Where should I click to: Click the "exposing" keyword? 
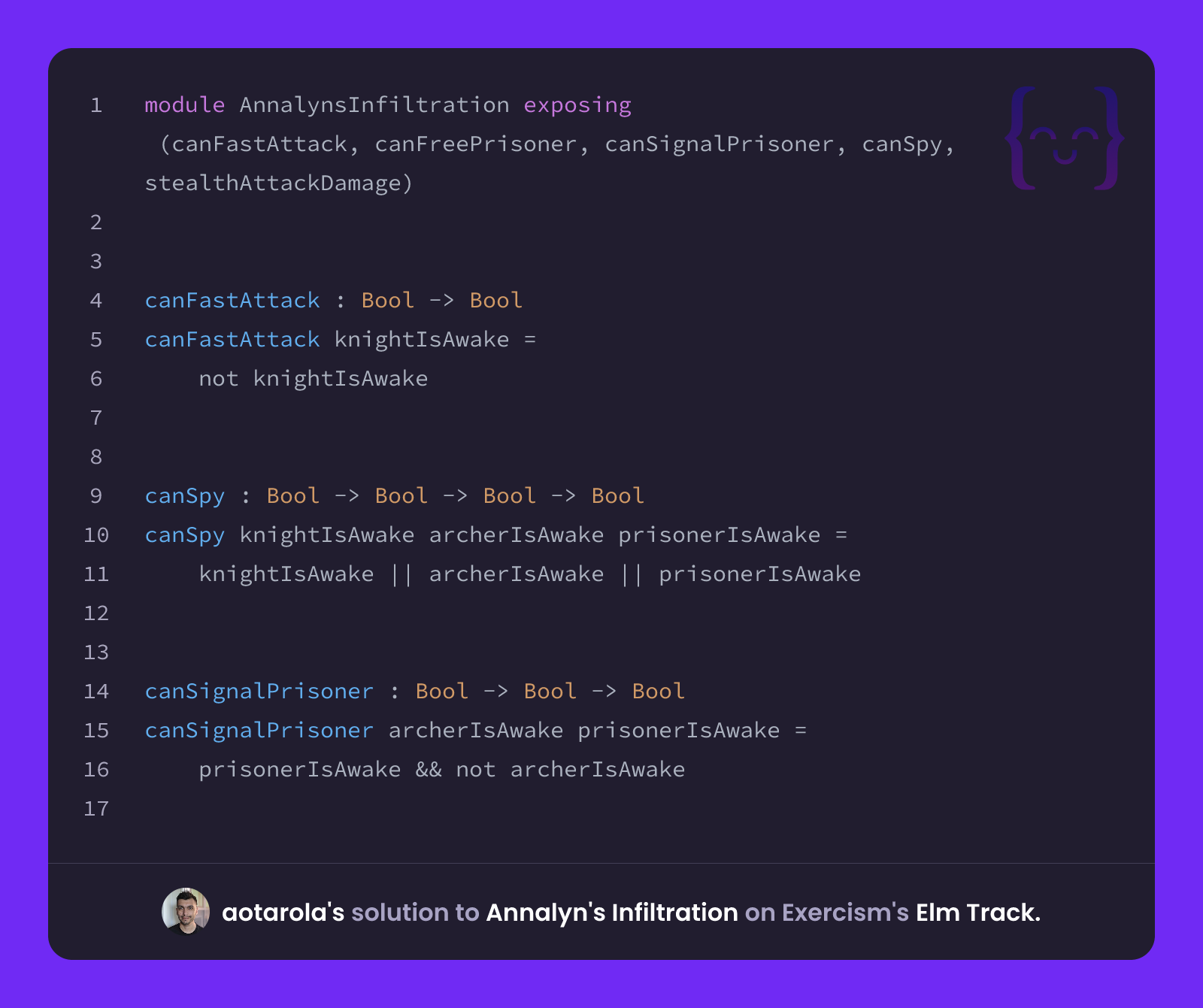(x=577, y=105)
